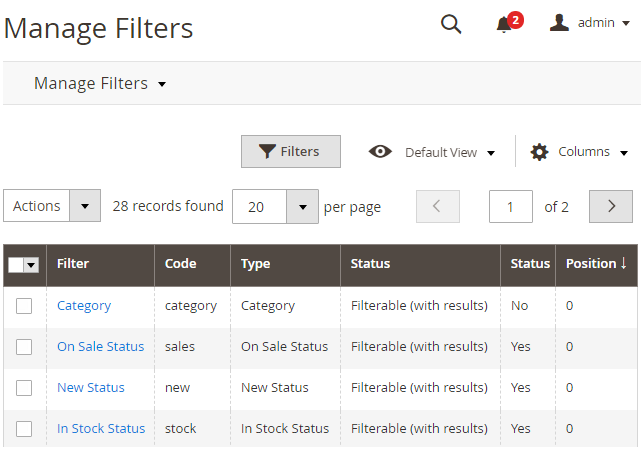This screenshot has width=641, height=449.
Task: Click the previous page arrow button
Action: tap(438, 206)
